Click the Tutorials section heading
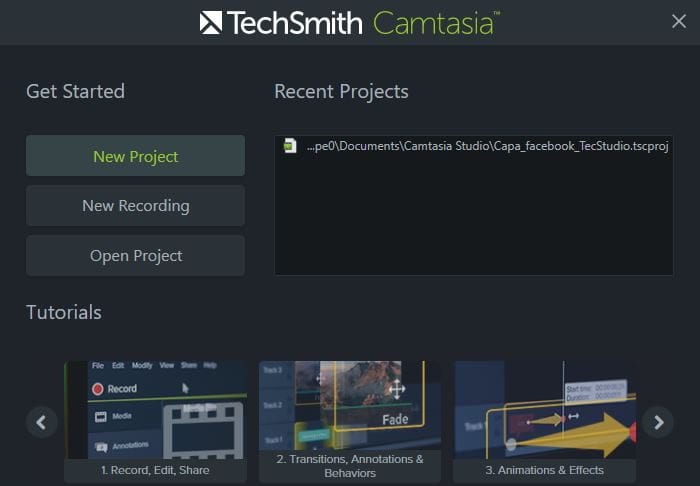Image resolution: width=700 pixels, height=486 pixels. coord(64,312)
